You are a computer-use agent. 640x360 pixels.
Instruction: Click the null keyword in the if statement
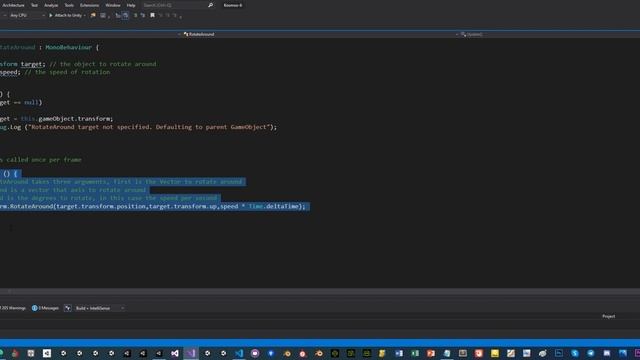pos(31,102)
